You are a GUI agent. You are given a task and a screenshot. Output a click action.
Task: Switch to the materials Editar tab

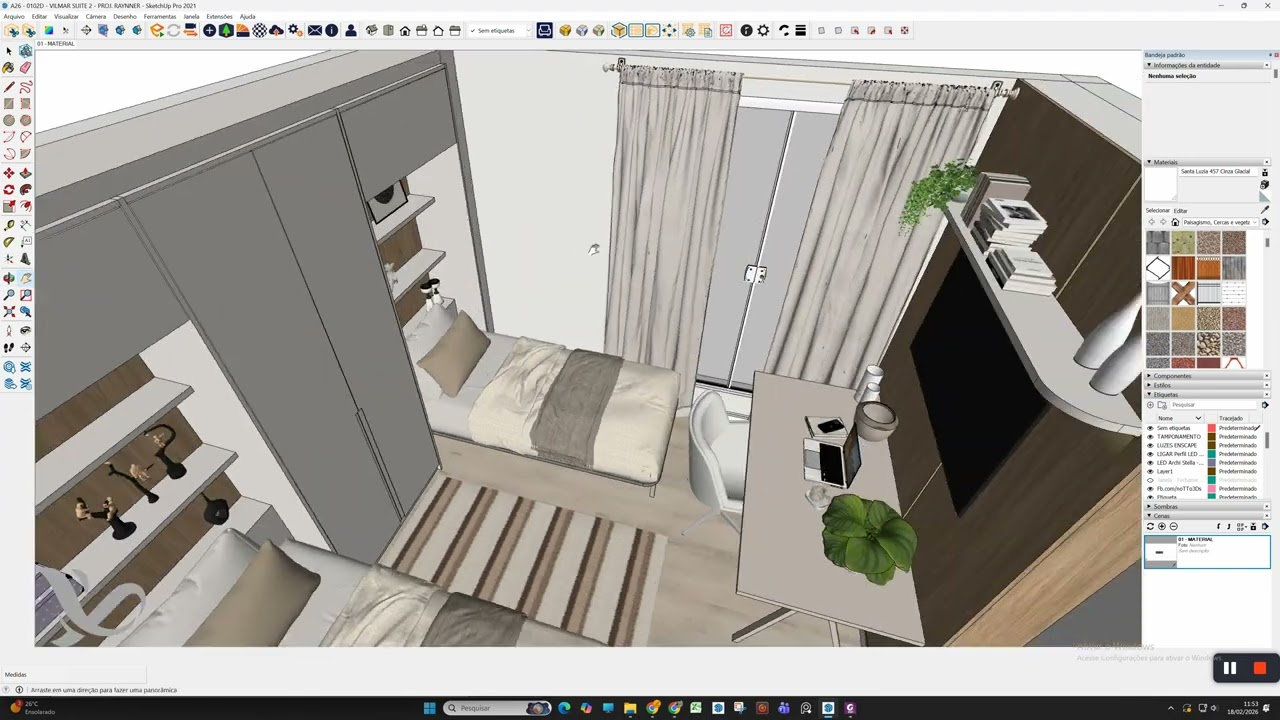[x=1181, y=211]
